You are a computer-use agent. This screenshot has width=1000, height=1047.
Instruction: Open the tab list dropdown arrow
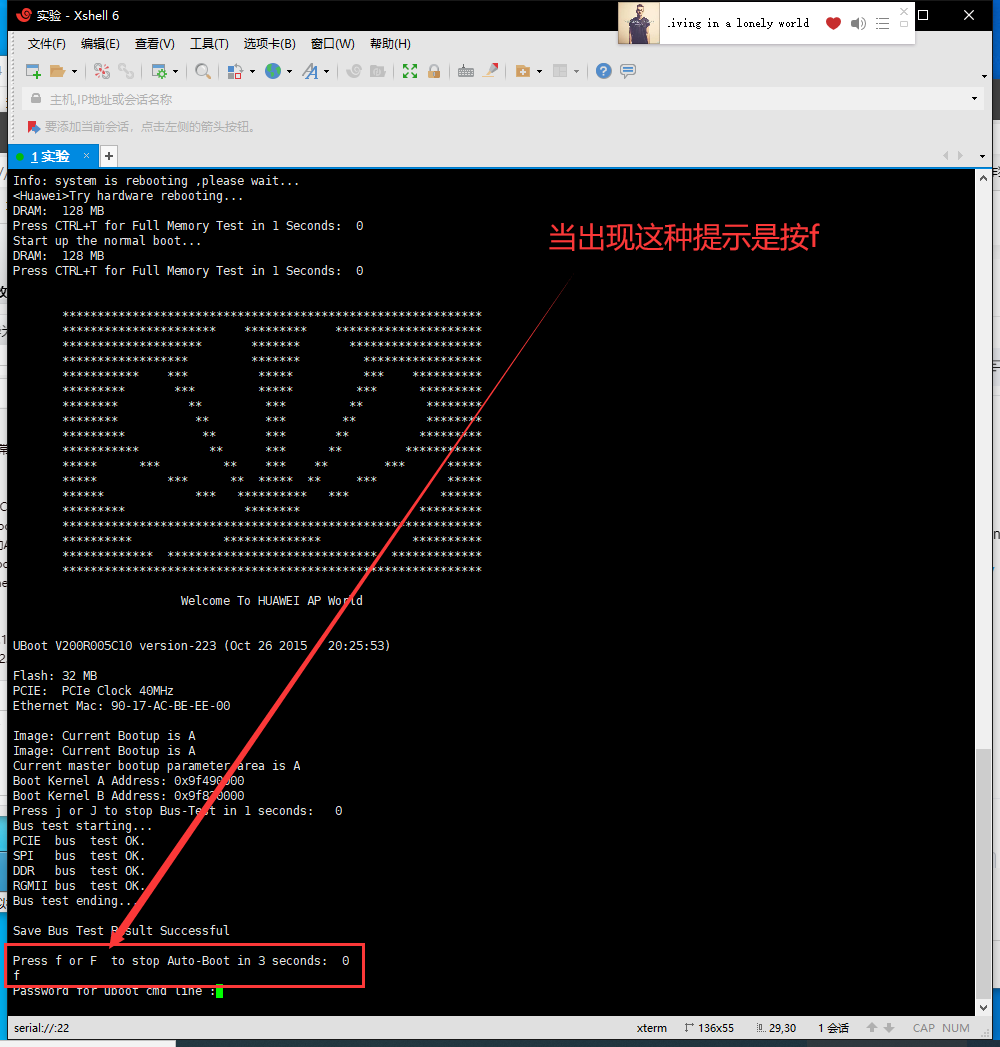pos(982,156)
